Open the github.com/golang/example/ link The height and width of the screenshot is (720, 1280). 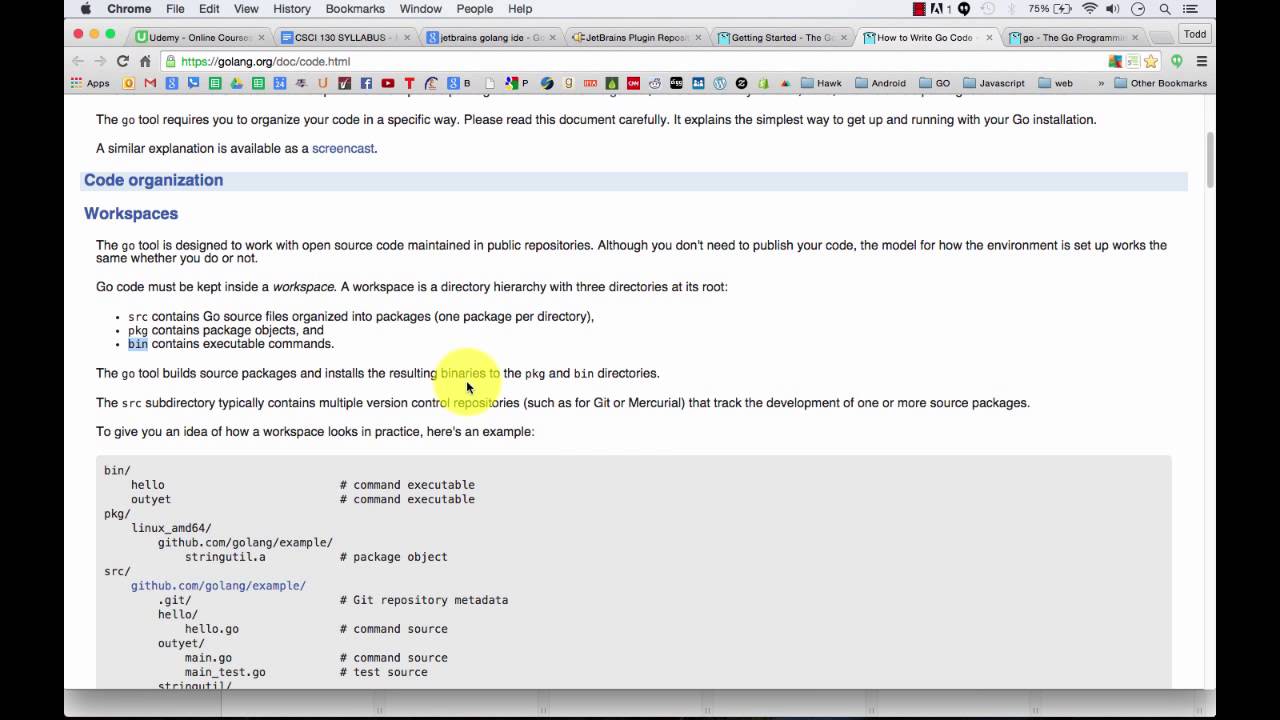pos(218,586)
